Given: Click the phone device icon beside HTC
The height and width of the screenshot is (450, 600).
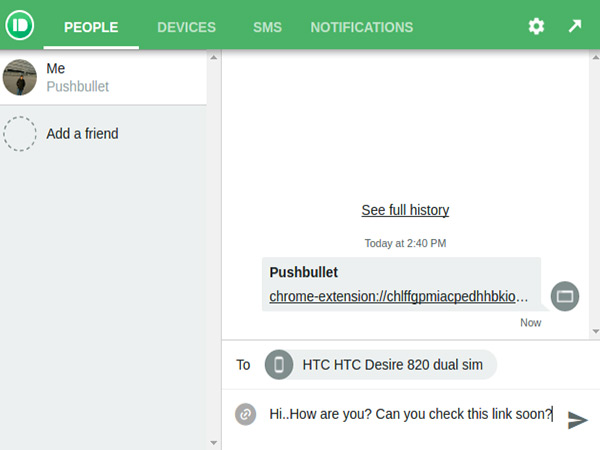Looking at the screenshot, I should coord(279,365).
